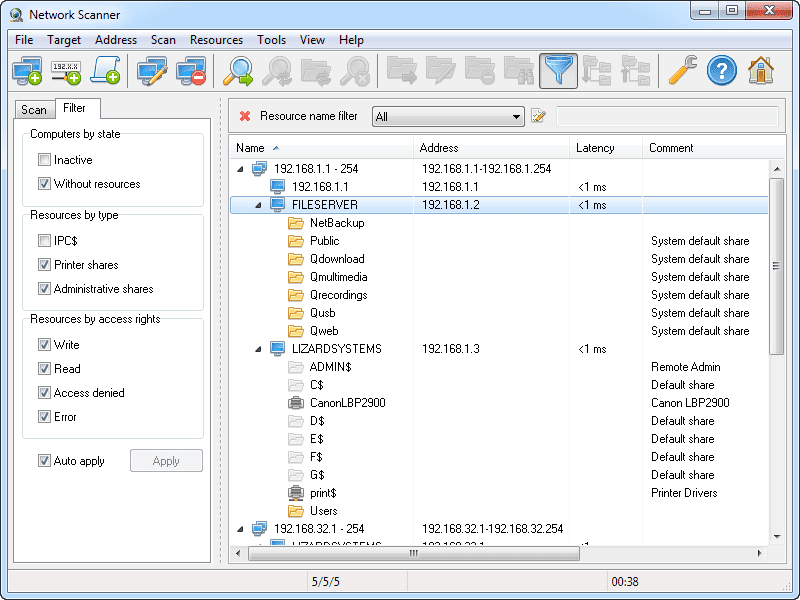Image resolution: width=800 pixels, height=600 pixels.
Task: Clear resource name filter with red X
Action: tap(245, 116)
